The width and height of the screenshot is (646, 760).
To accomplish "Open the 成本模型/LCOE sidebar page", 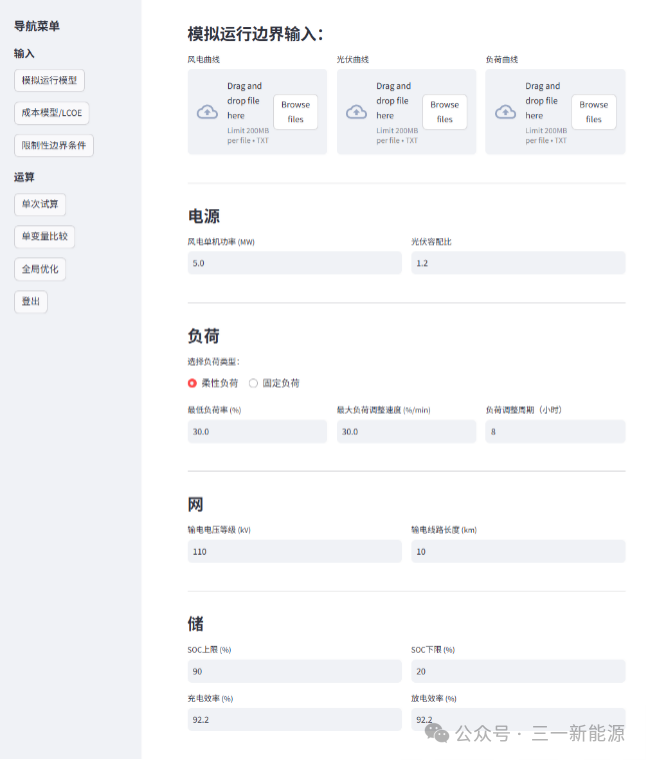I will (52, 113).
